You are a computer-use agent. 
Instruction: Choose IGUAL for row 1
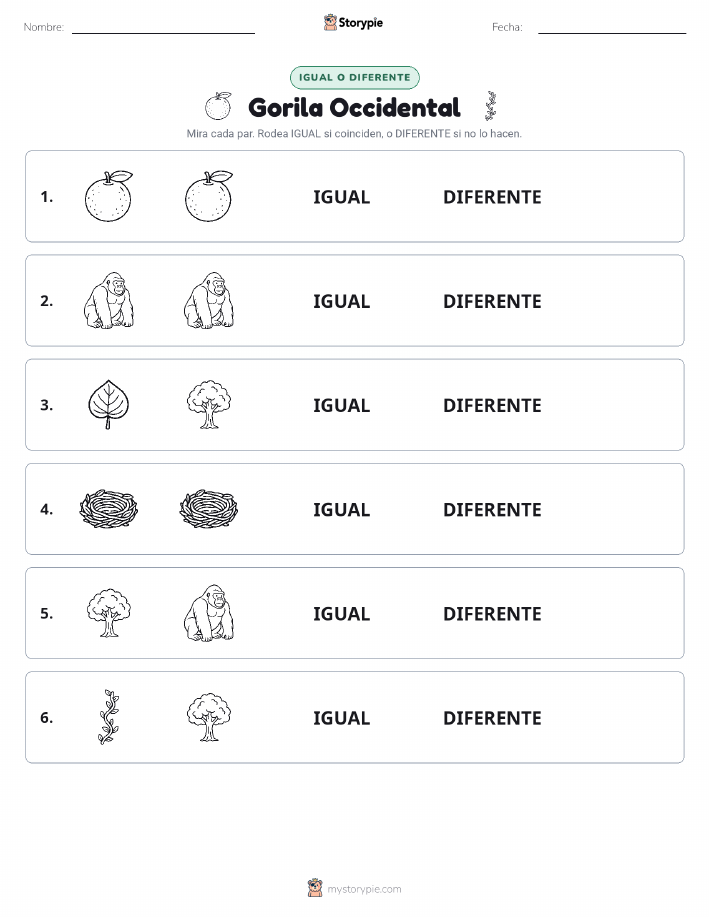(x=342, y=197)
